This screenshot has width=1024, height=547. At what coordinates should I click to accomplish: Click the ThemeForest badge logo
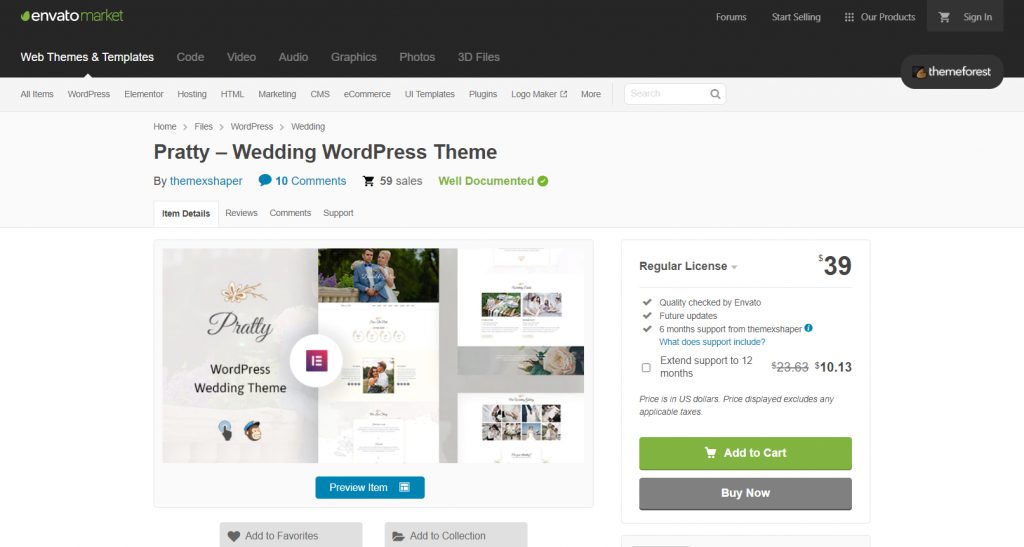[x=952, y=72]
